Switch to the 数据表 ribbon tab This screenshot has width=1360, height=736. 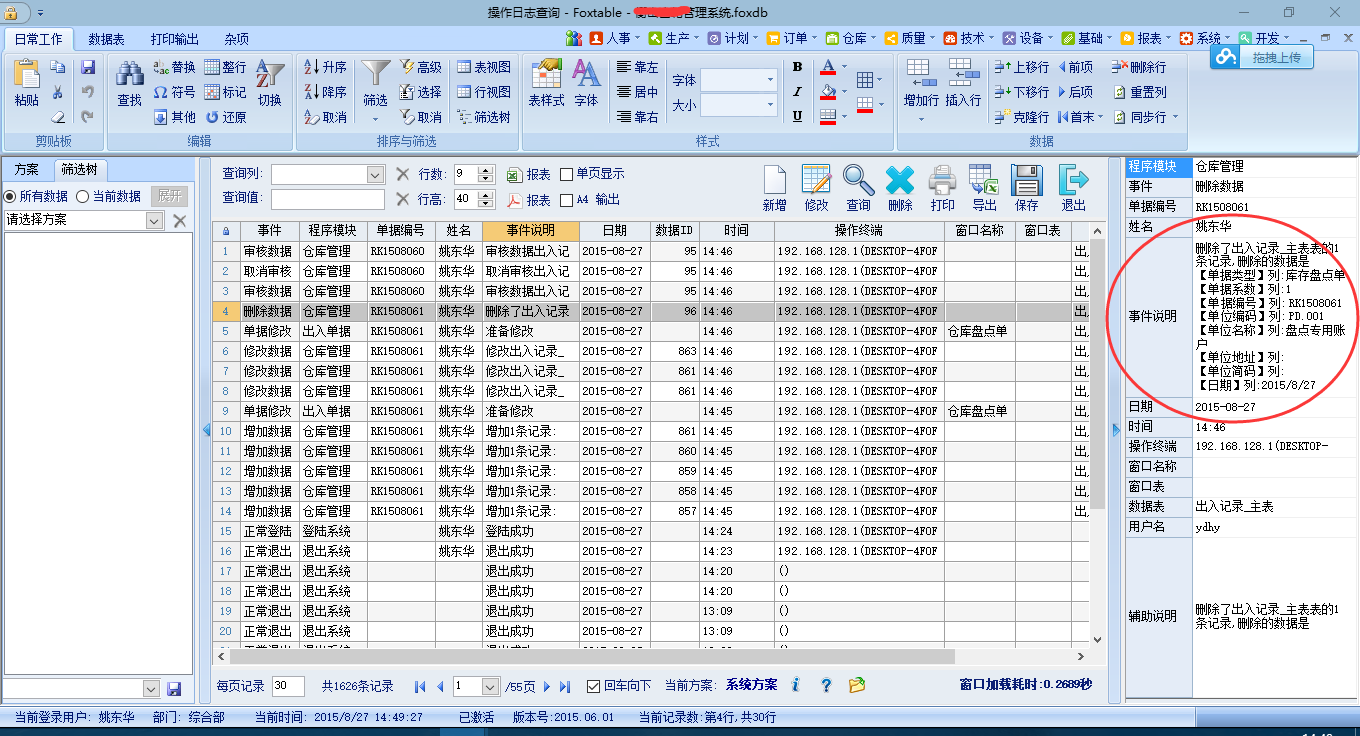[x=106, y=39]
